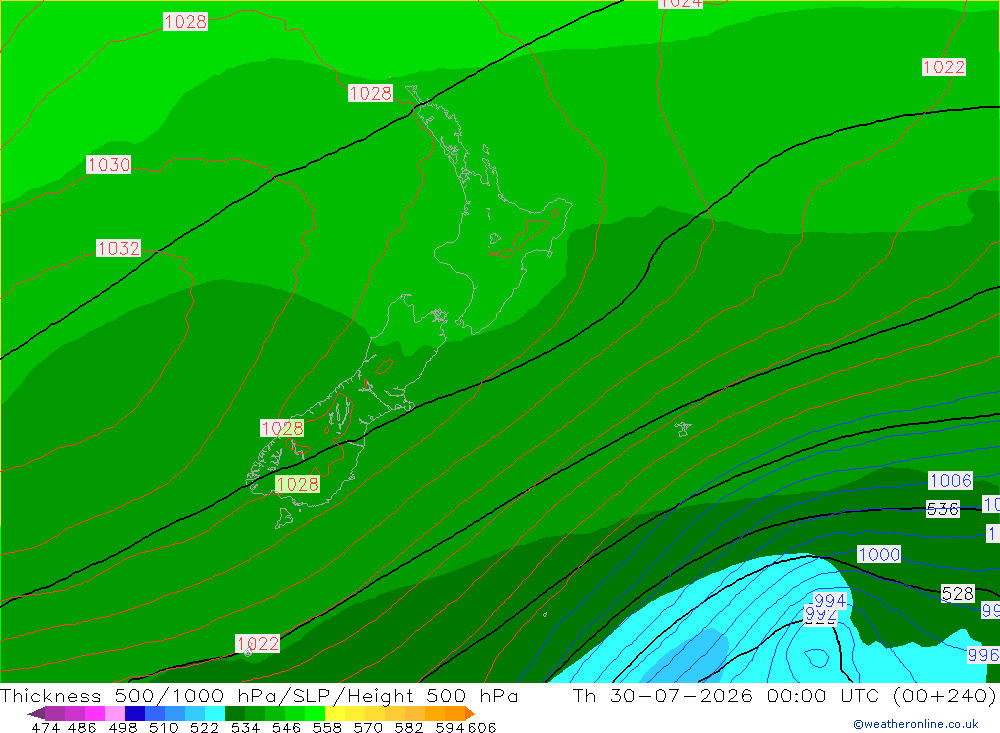Pick the cyan legend swatch before dark green
The image size is (1000, 733).
215,713
